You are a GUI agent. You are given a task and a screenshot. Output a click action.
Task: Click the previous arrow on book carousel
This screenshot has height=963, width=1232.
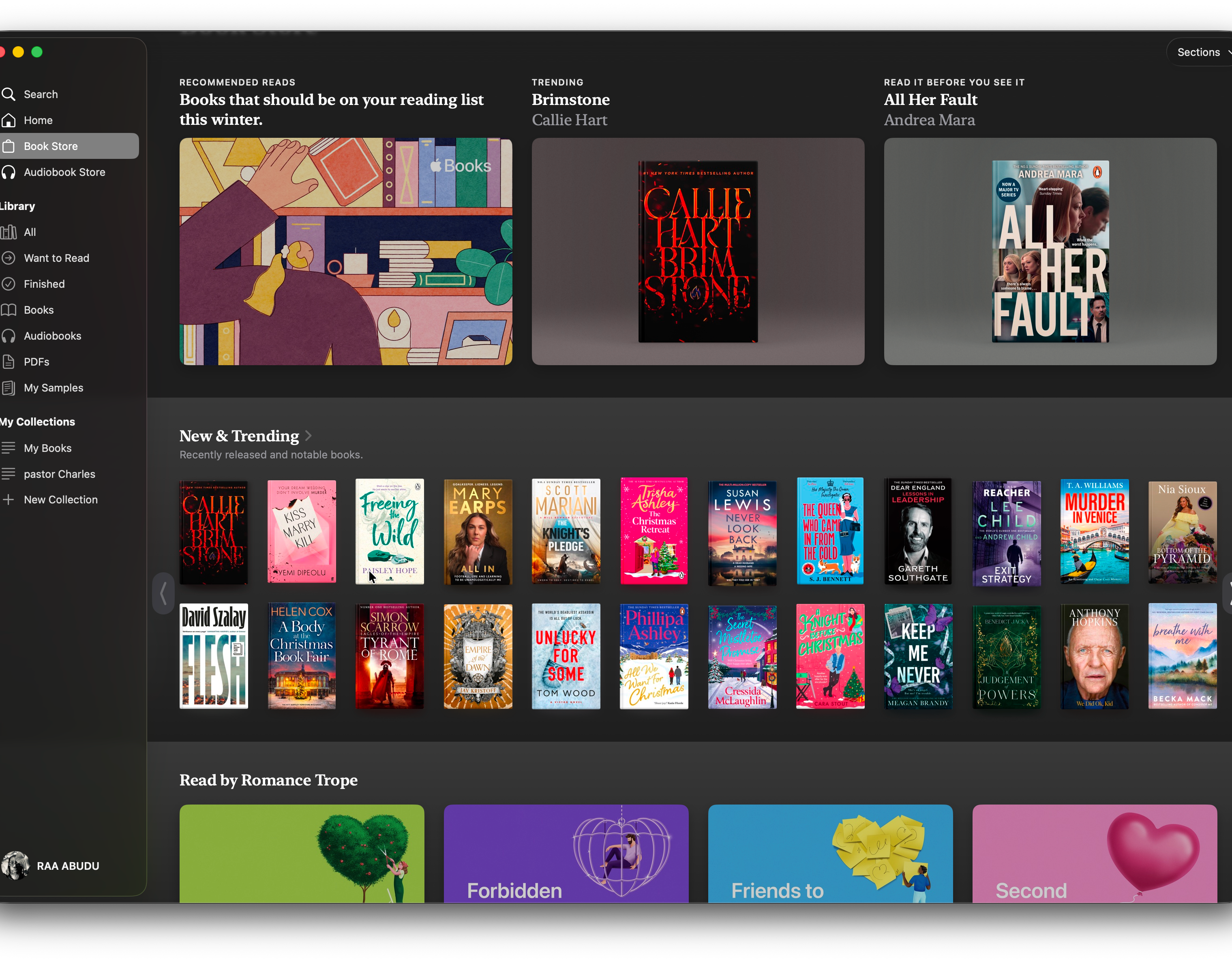click(x=163, y=593)
